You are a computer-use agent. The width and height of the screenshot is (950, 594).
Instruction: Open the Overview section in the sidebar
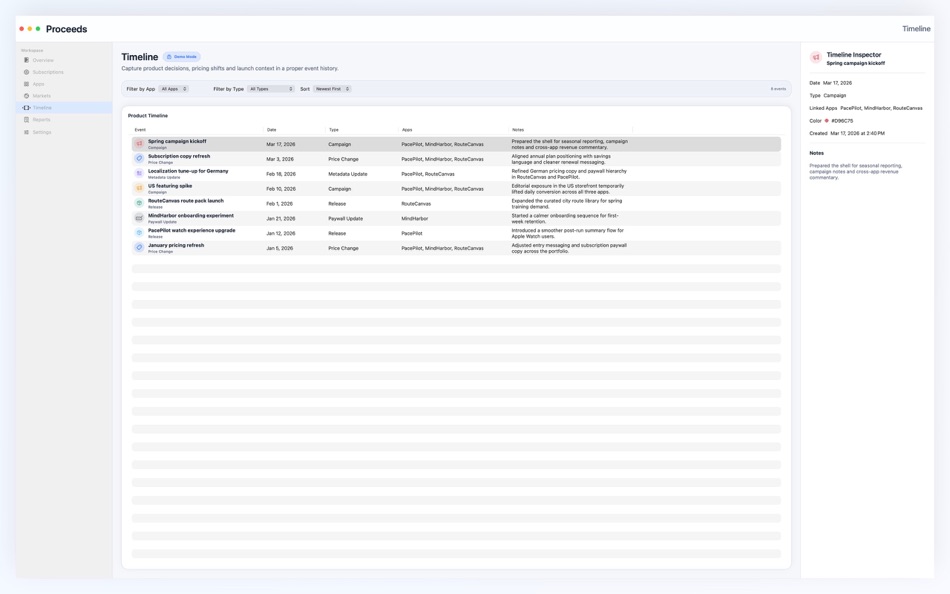(x=26, y=60)
